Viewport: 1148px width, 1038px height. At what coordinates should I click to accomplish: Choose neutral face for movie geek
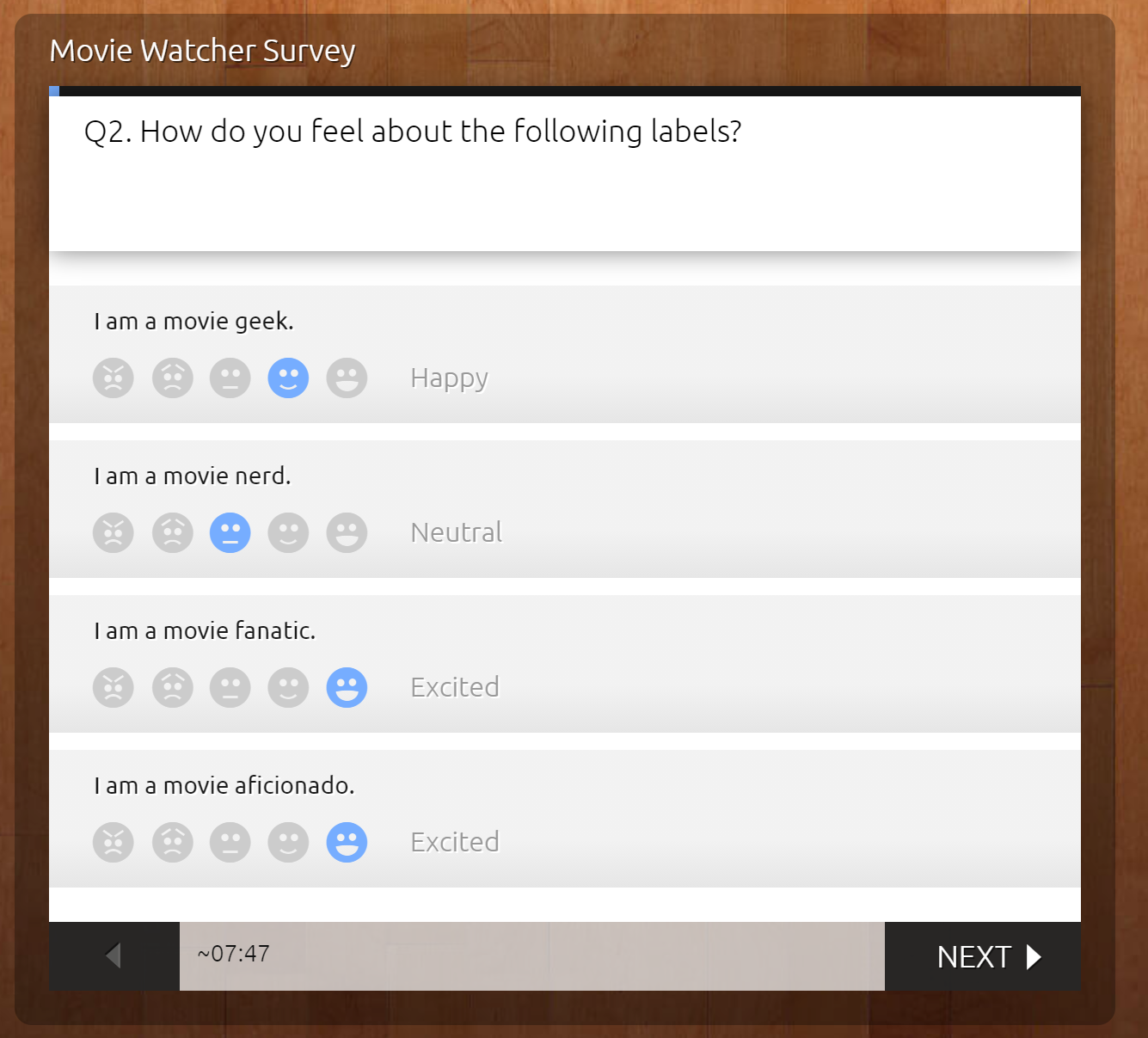230,378
